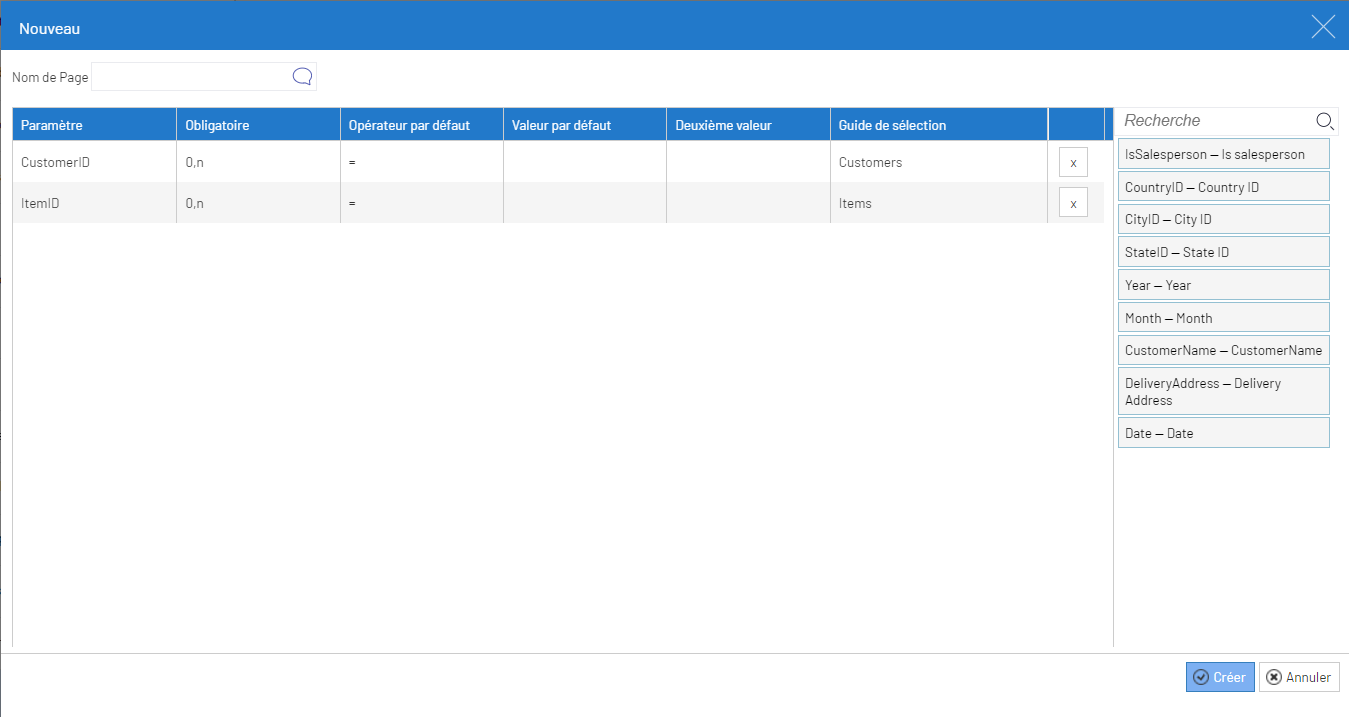Select the IsSalesperson parameter item
The width and height of the screenshot is (1349, 717).
pyautogui.click(x=1223, y=154)
